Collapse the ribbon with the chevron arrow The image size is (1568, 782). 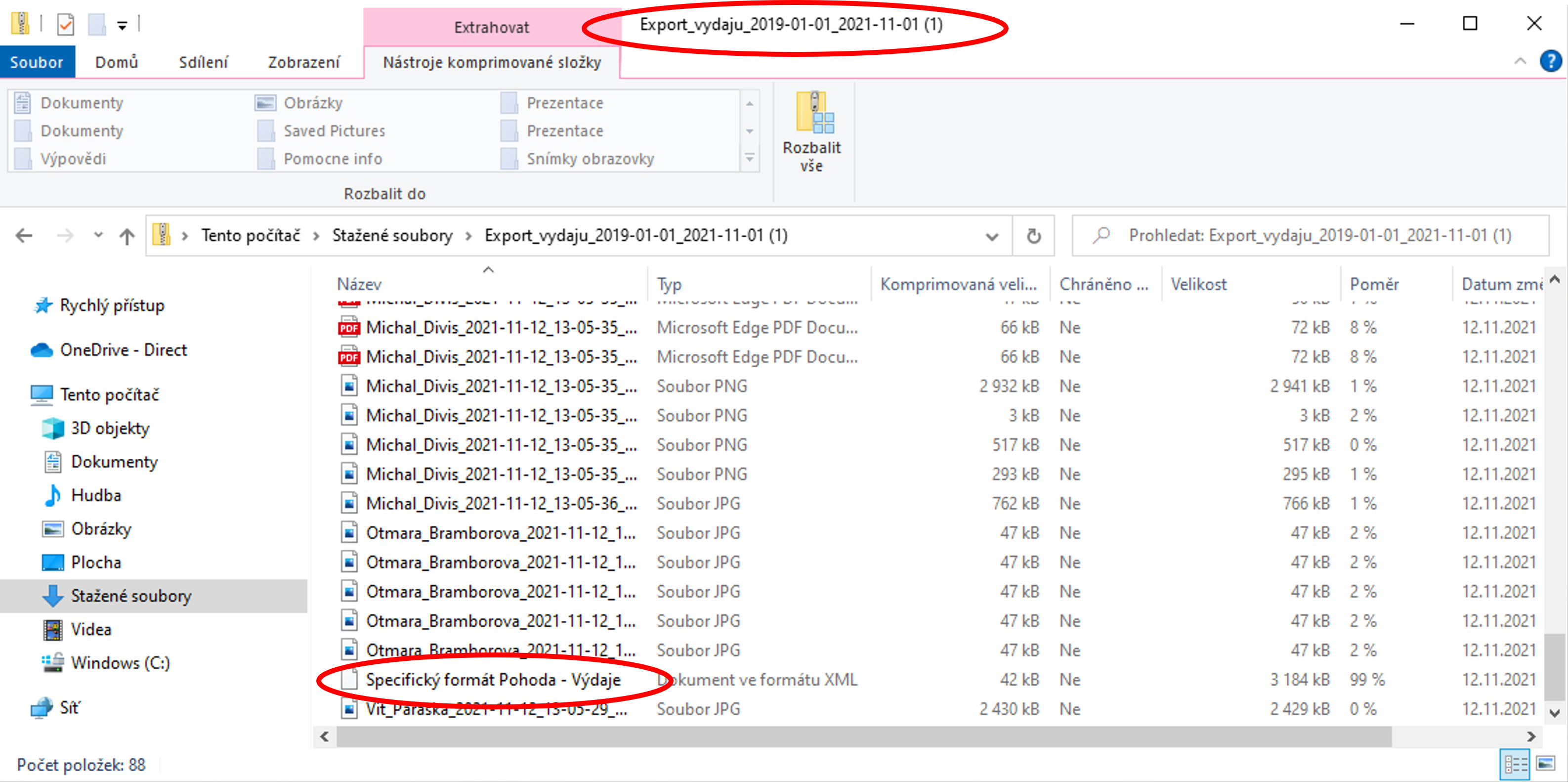[1521, 61]
